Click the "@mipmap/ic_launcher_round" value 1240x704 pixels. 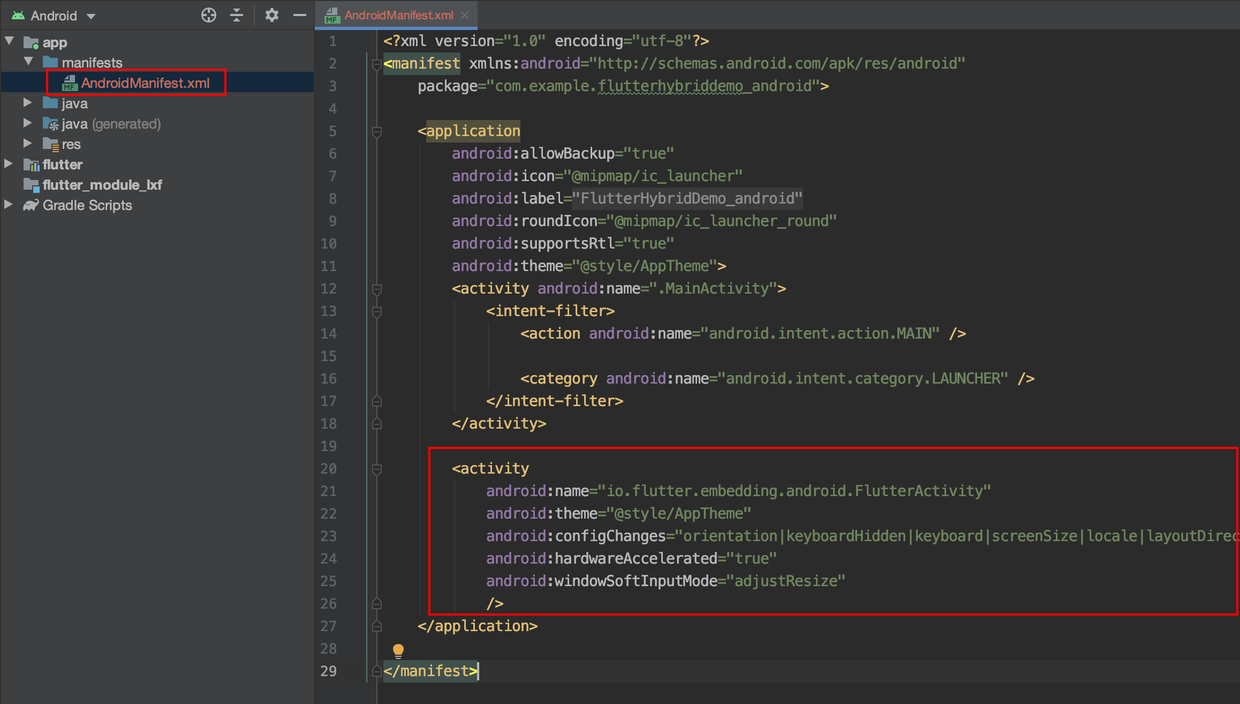[721, 221]
